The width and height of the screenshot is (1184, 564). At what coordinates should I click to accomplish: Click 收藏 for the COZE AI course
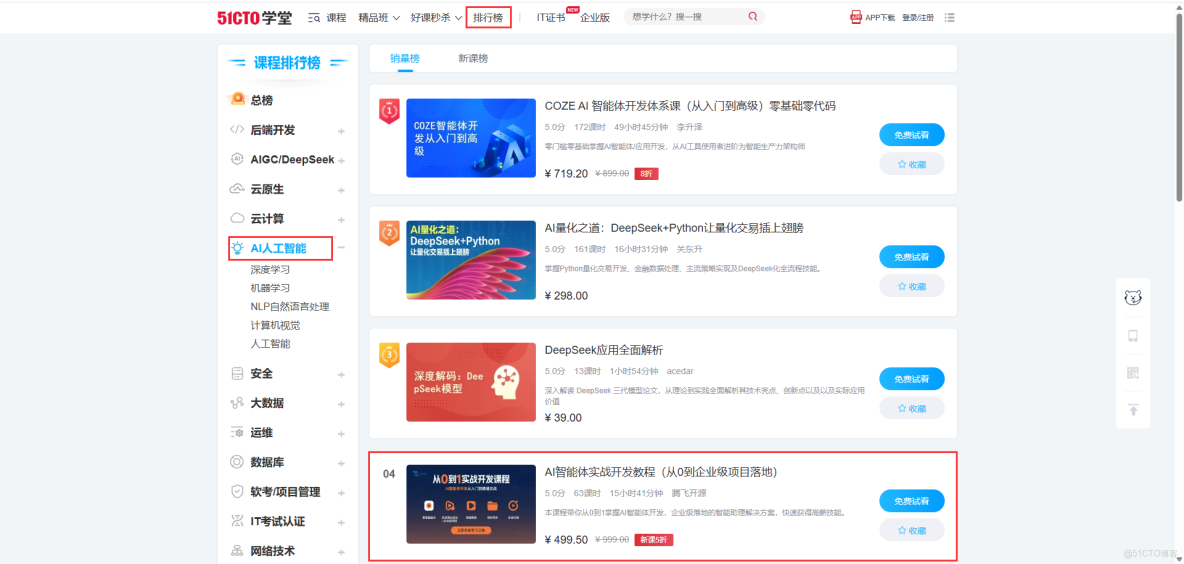(x=911, y=163)
